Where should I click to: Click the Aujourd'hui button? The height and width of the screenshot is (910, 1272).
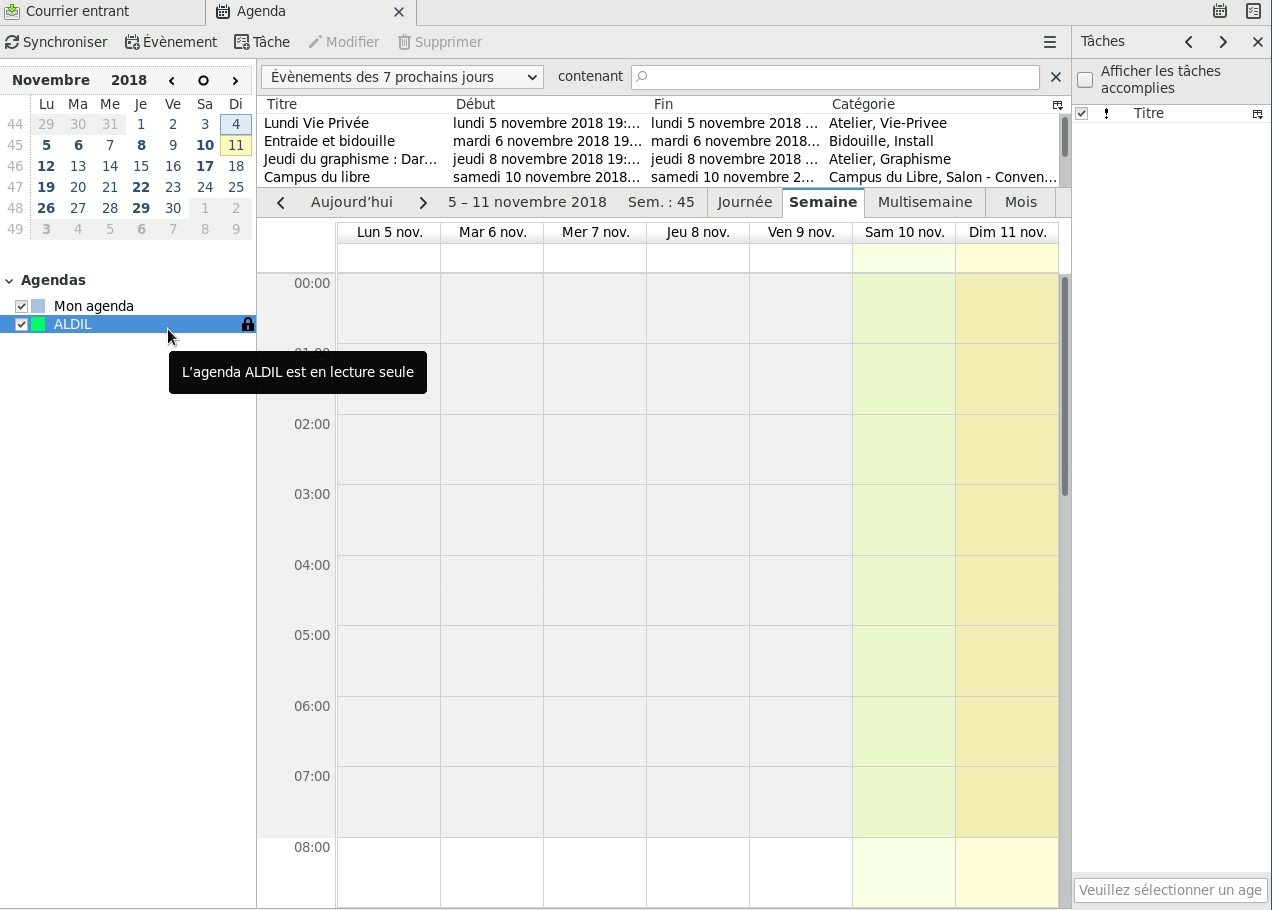tap(352, 202)
